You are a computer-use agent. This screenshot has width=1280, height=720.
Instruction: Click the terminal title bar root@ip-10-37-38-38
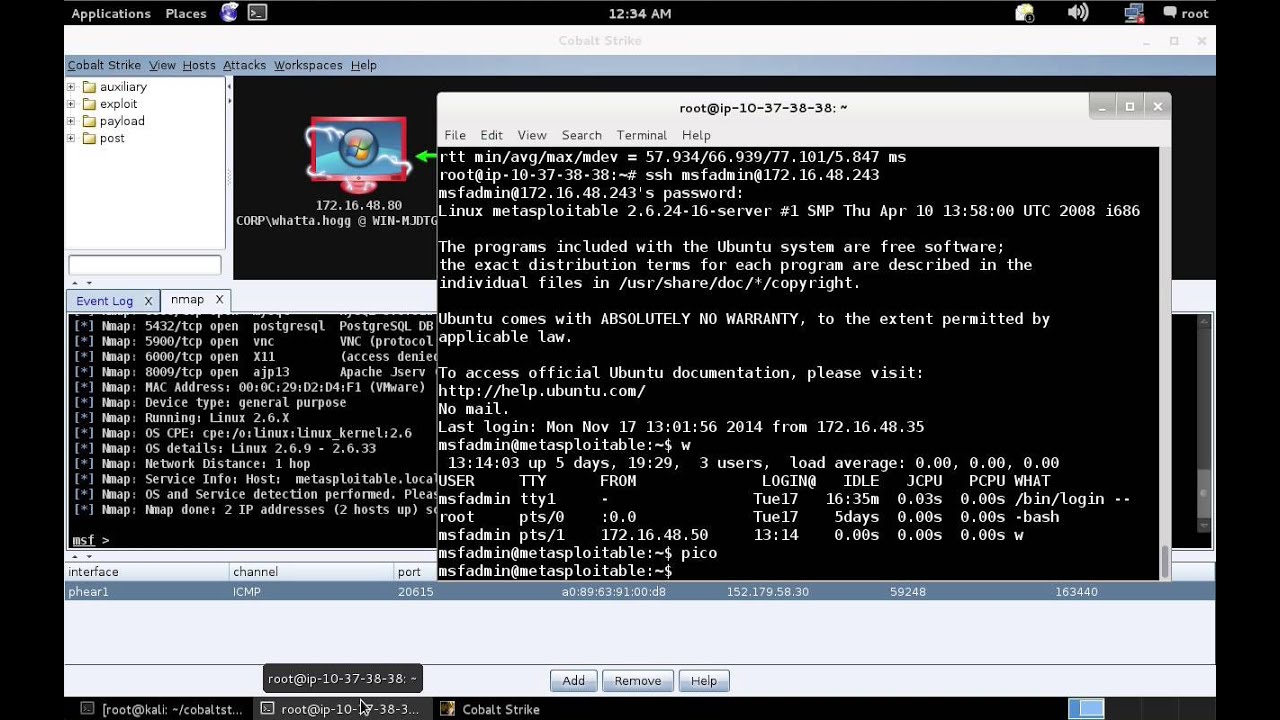tap(763, 108)
